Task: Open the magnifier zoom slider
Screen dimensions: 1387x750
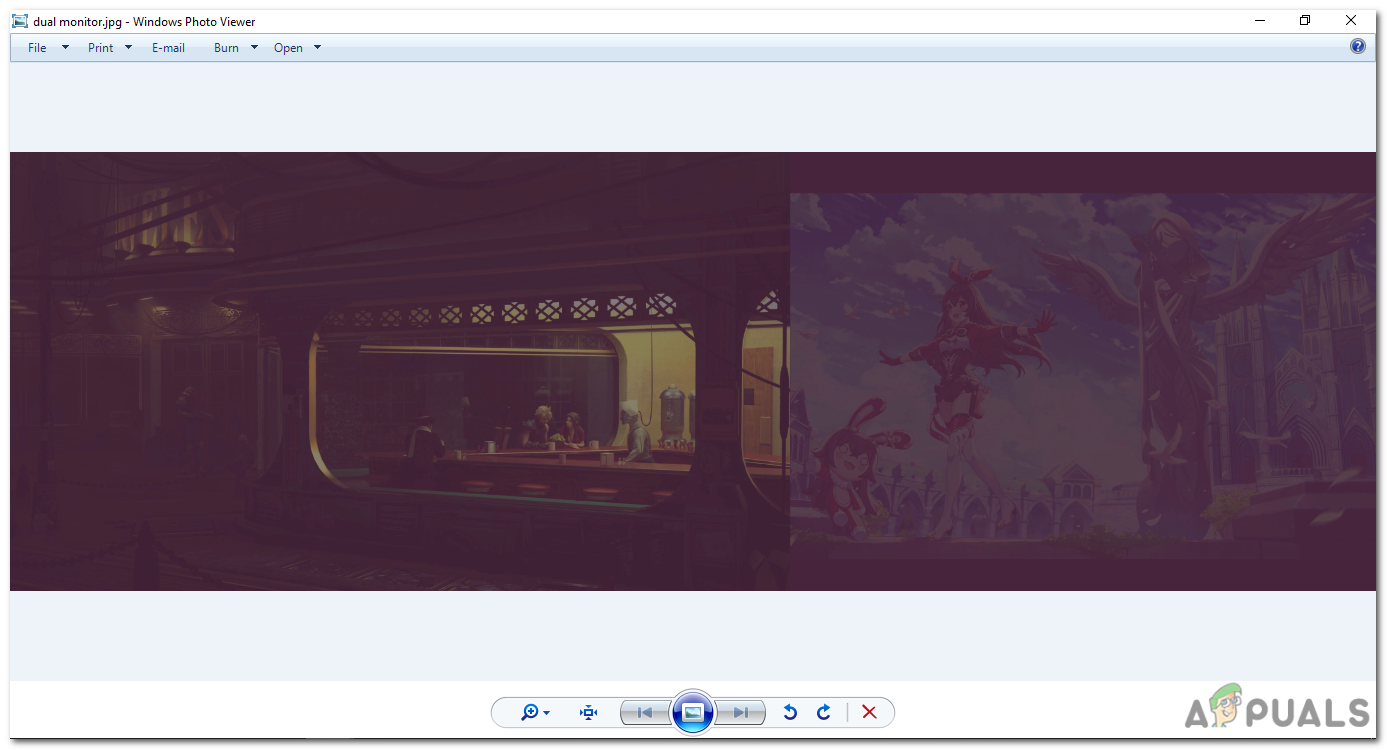Action: 531,712
